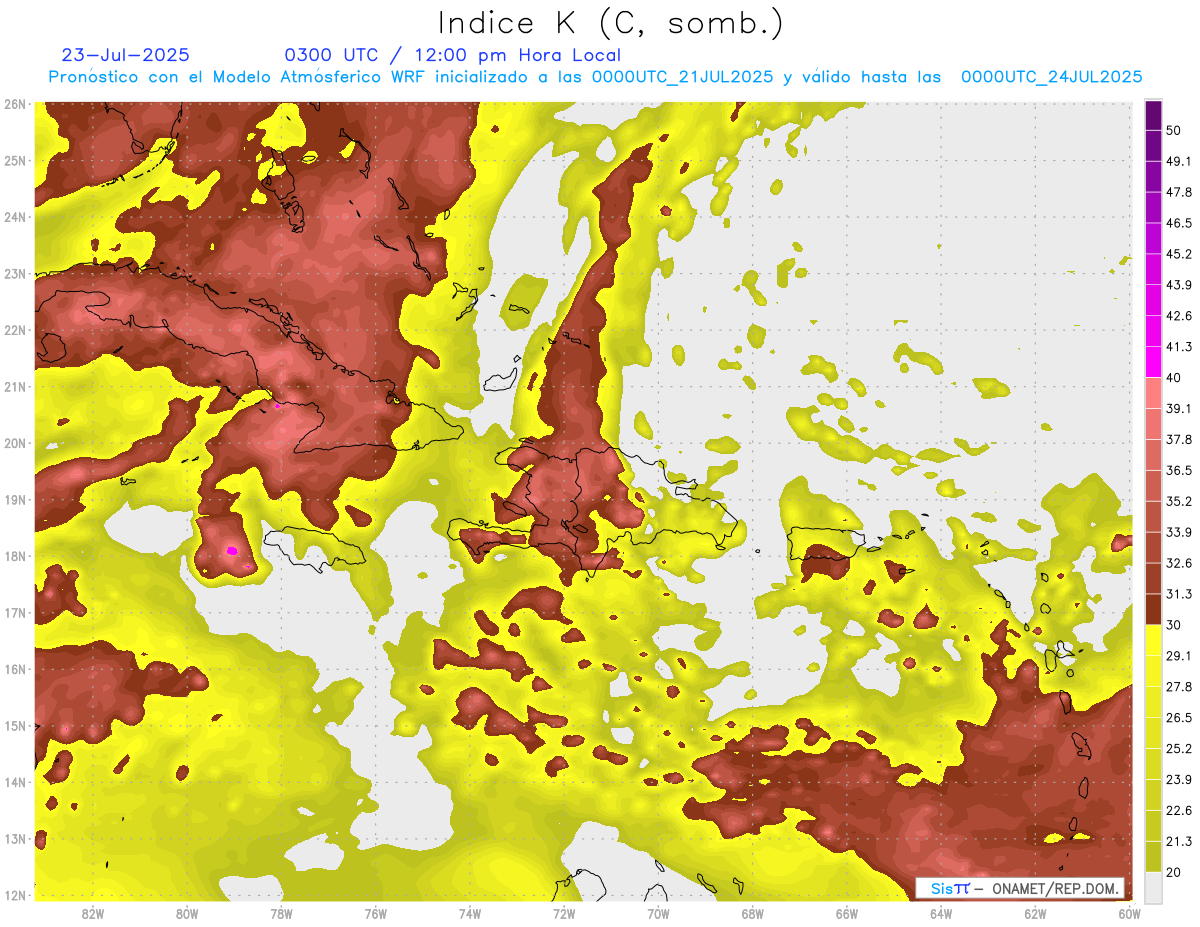The image size is (1200, 927).
Task: Click the longitude axis label '76W'
Action: tap(375, 913)
